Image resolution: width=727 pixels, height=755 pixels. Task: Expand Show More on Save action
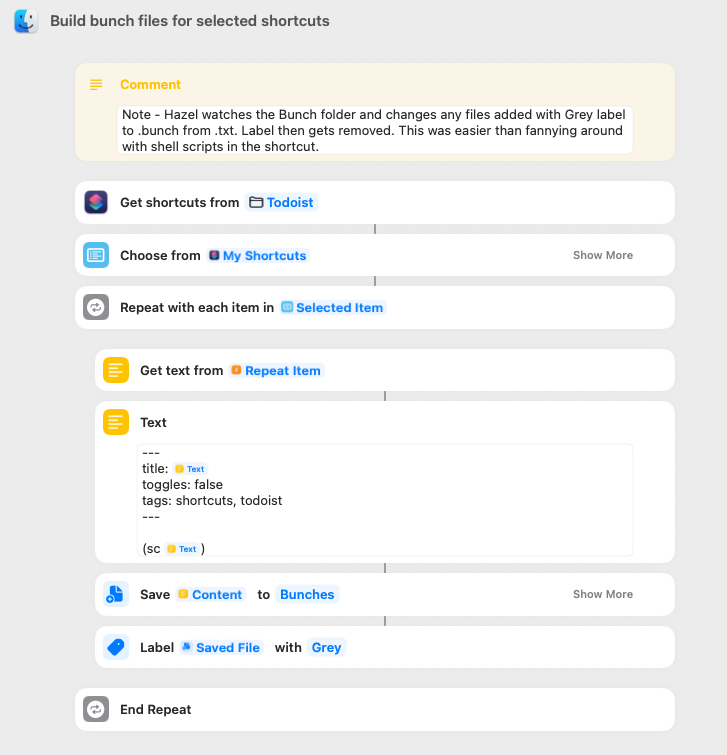tap(602, 594)
